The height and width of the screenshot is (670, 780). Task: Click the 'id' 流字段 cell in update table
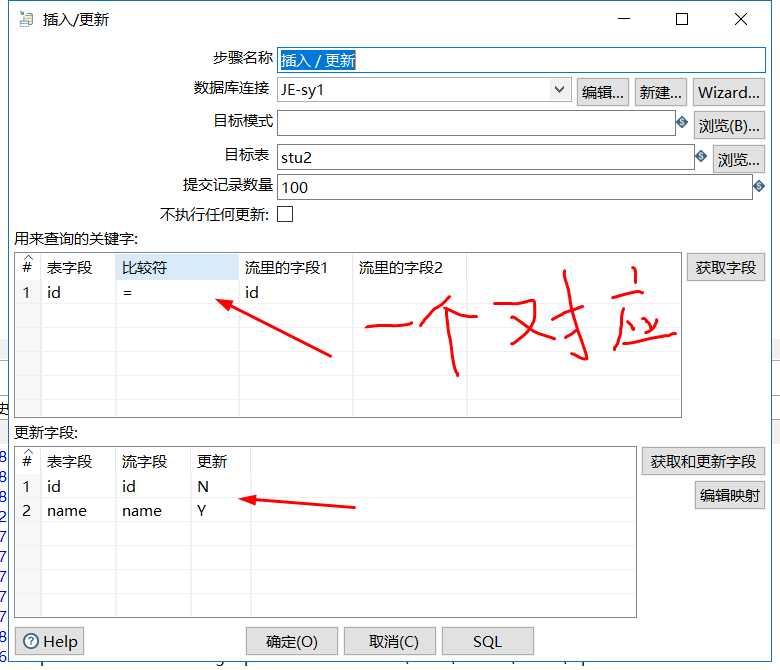(x=153, y=486)
